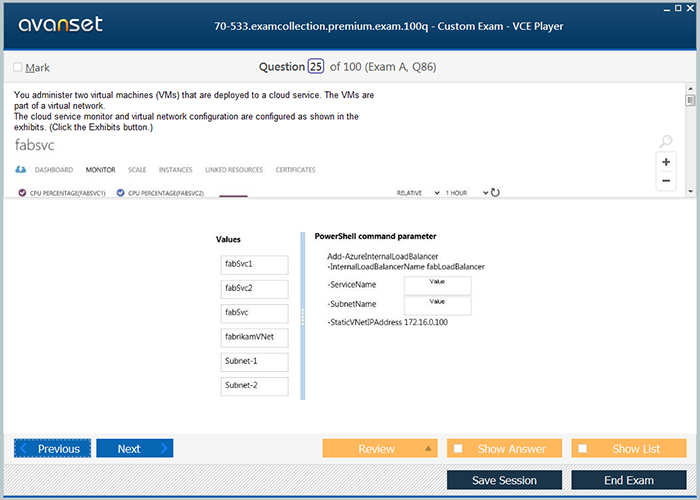
Task: Click the -SubnetName Value target box
Action: coord(438,305)
